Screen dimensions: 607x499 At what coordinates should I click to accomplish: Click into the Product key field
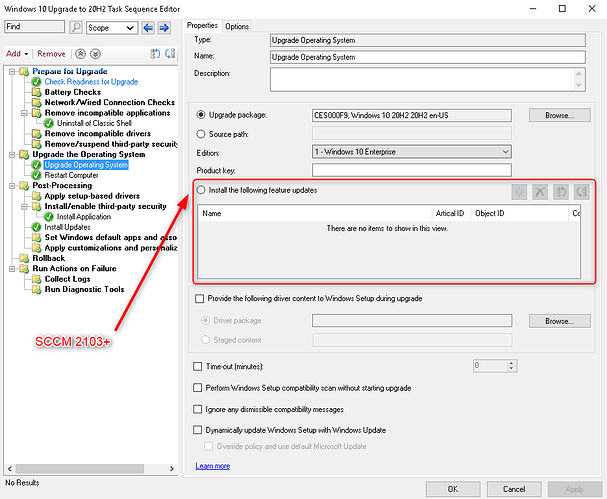pos(412,170)
